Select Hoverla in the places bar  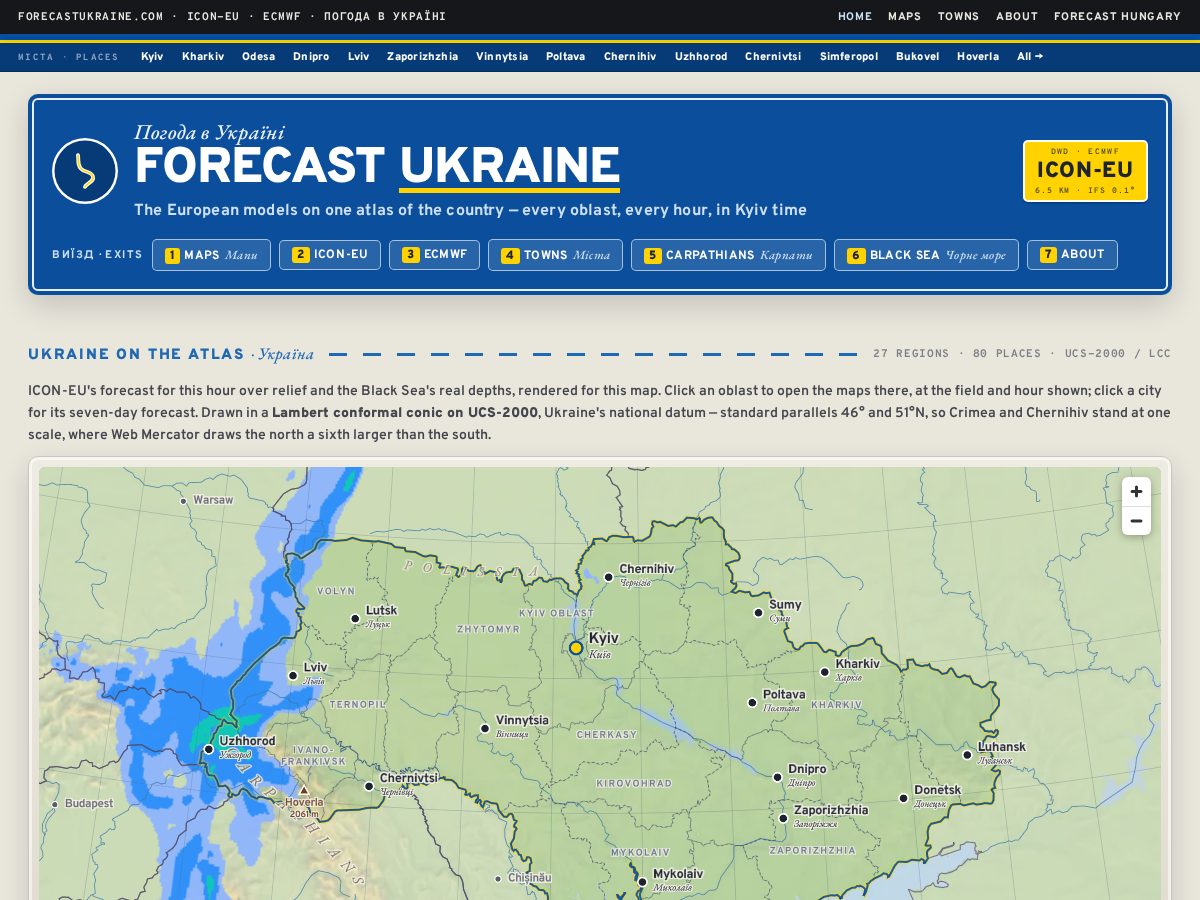(978, 57)
